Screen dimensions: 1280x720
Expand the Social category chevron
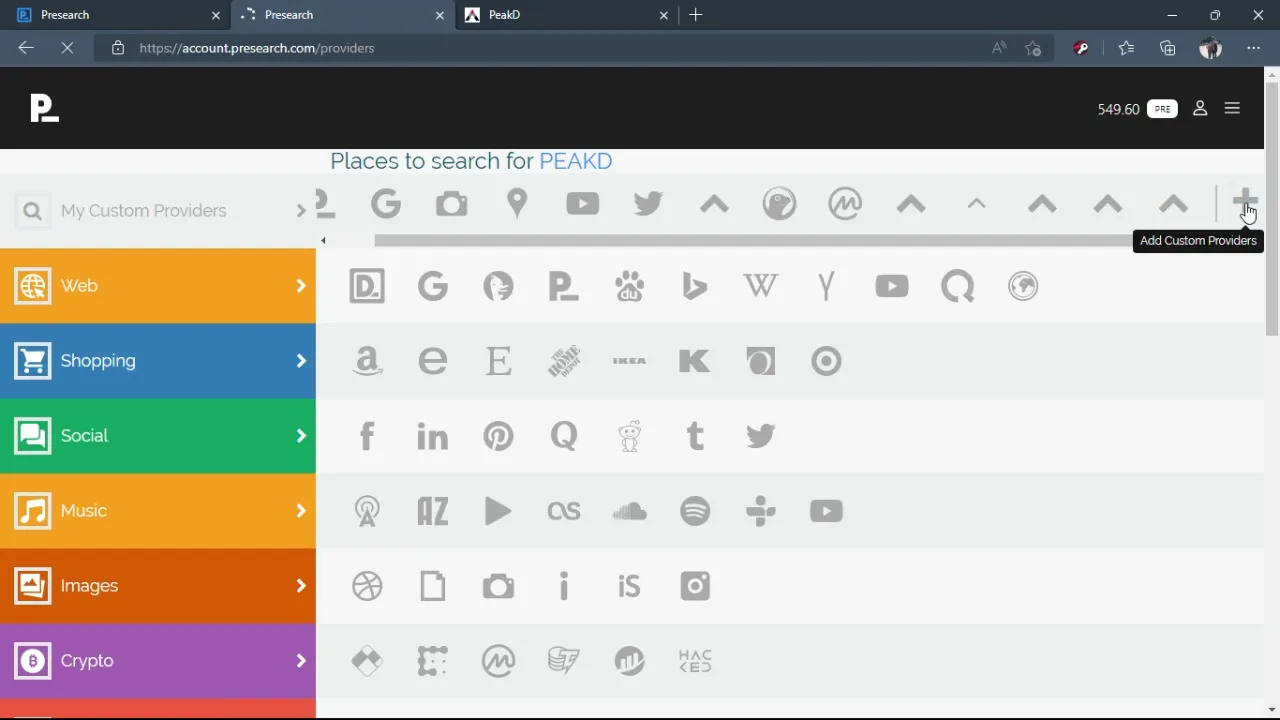pyautogui.click(x=301, y=436)
